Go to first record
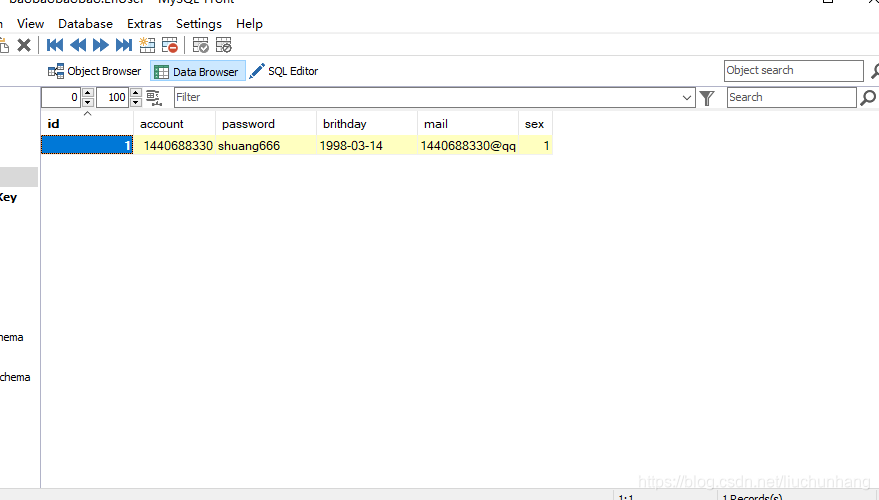Viewport: 879px width, 500px height. 55,45
